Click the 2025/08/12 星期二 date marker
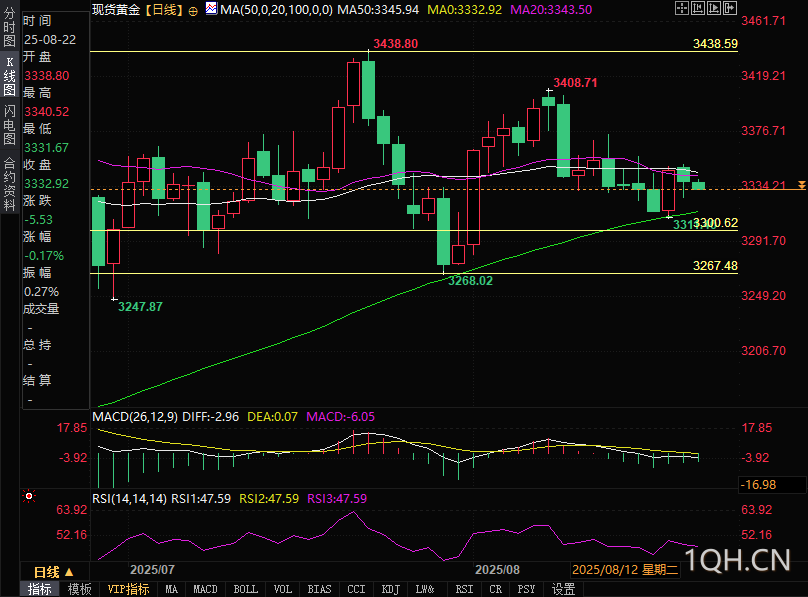The height and width of the screenshot is (597, 808). click(625, 570)
